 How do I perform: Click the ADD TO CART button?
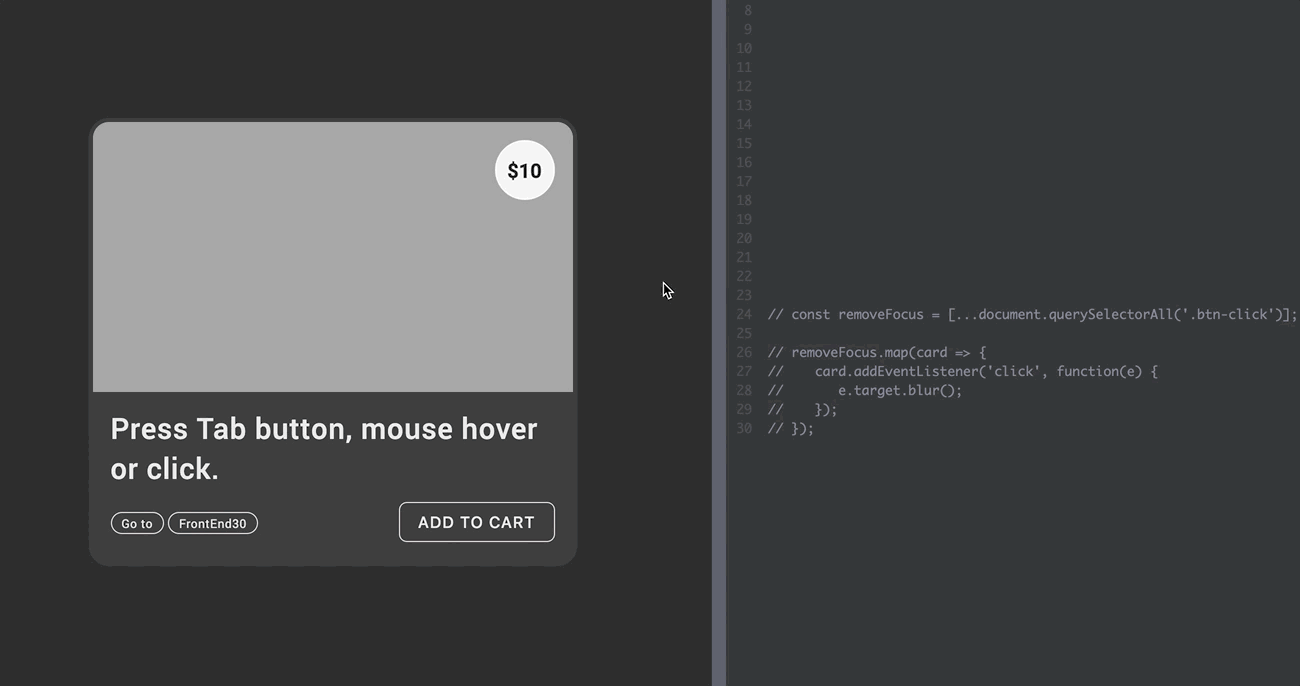click(476, 522)
